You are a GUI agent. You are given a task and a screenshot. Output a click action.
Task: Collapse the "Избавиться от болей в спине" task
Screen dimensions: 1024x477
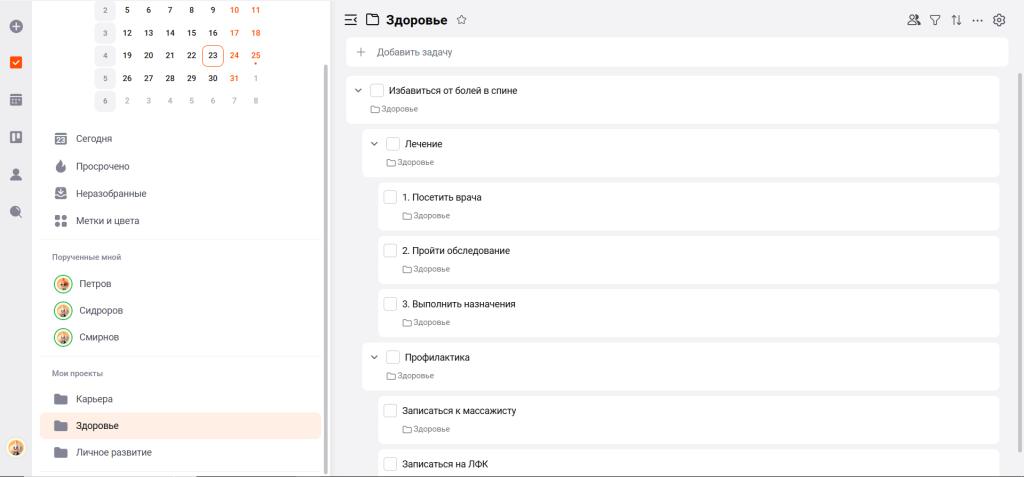(358, 90)
